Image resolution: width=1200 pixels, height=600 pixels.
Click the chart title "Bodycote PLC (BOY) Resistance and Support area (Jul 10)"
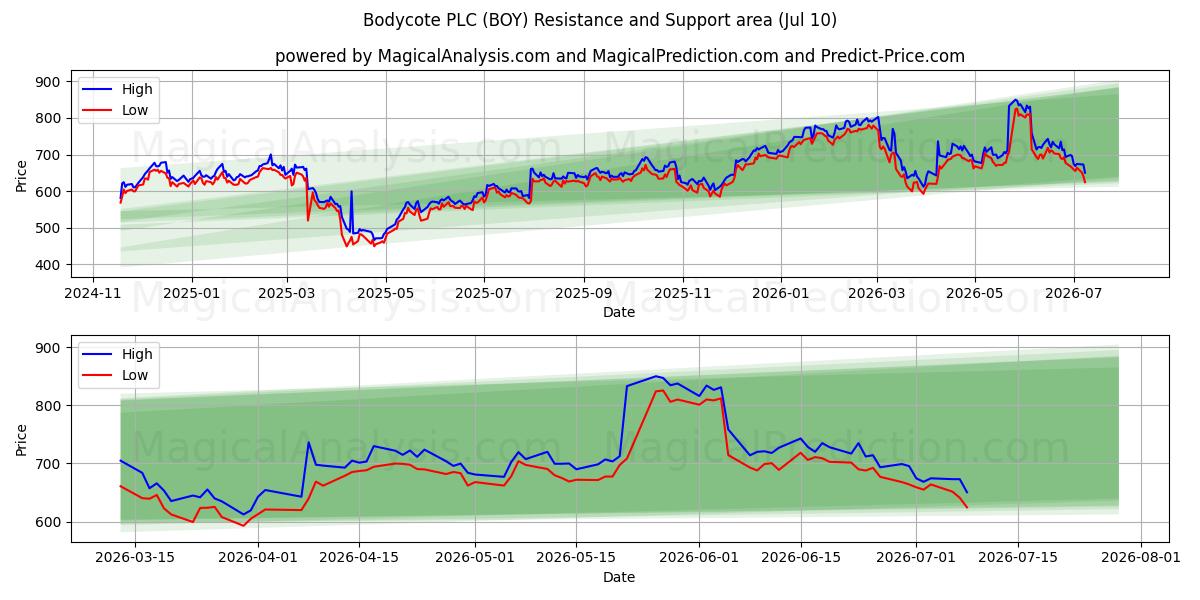point(600,20)
